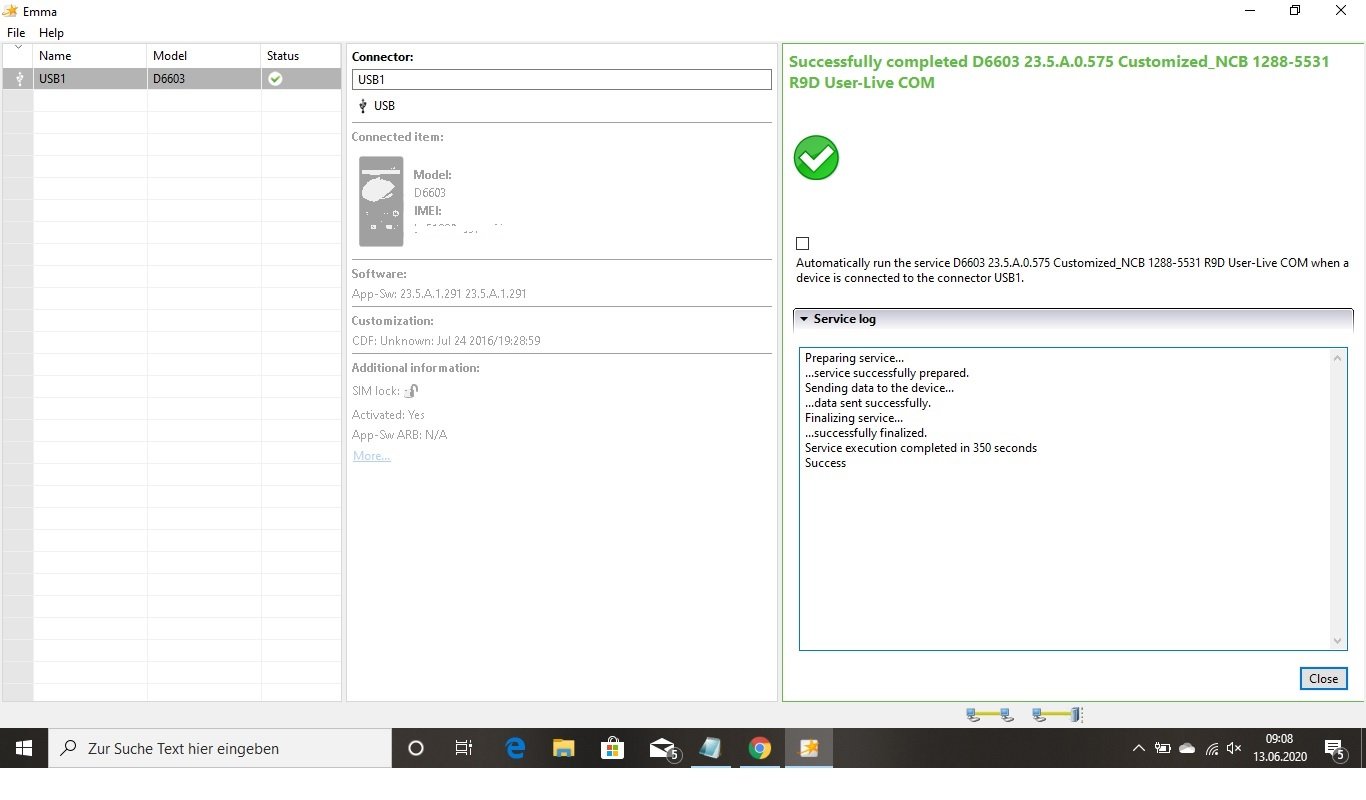Open the File menu
Screen dimensions: 1366x800
[16, 33]
